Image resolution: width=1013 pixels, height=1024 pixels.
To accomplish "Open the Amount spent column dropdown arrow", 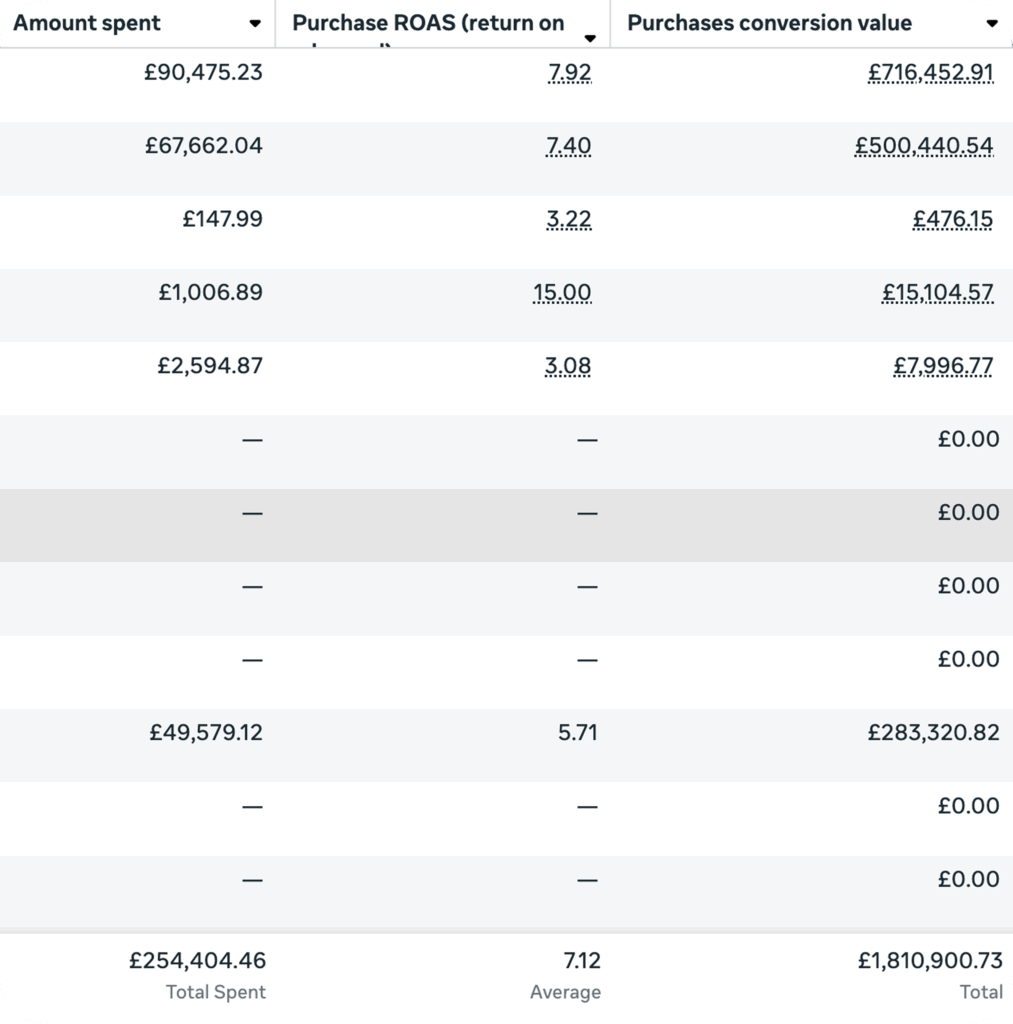I will tap(255, 24).
